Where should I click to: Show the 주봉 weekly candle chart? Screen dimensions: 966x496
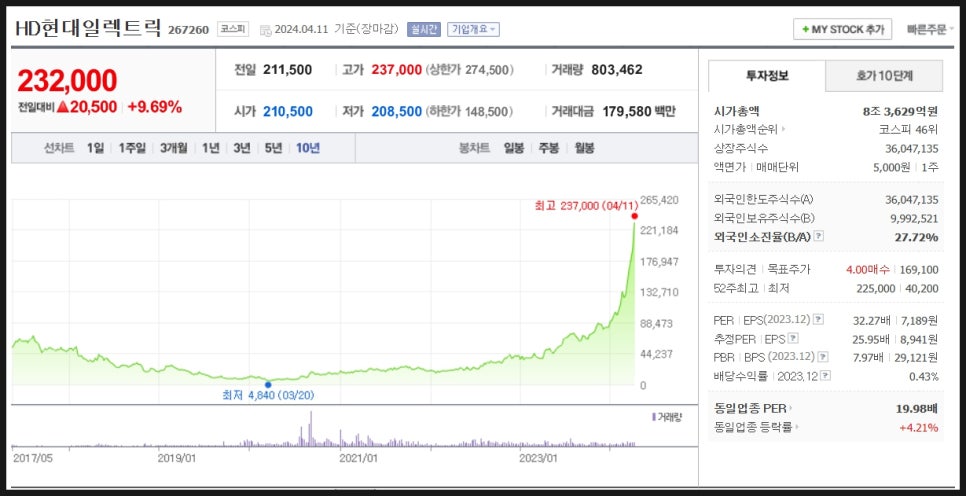click(x=549, y=148)
